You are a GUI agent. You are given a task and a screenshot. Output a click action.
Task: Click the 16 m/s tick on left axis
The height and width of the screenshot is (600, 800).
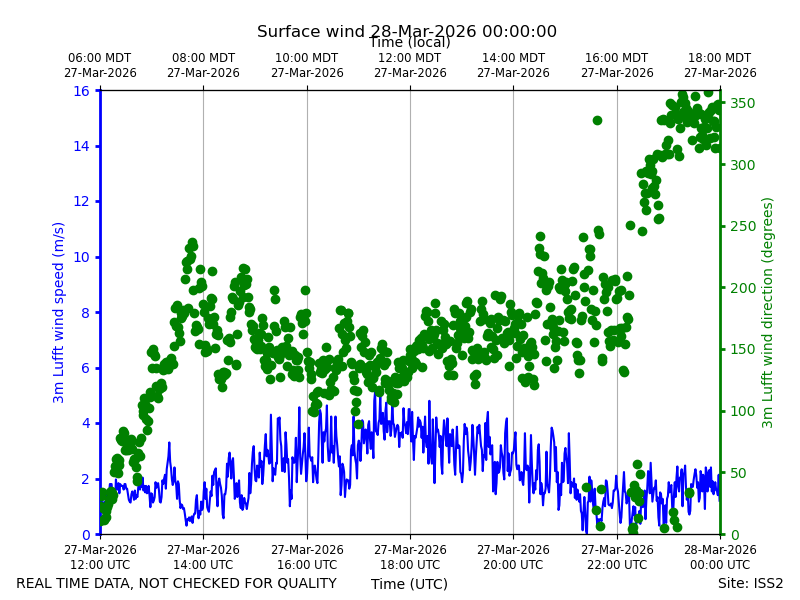click(82, 91)
